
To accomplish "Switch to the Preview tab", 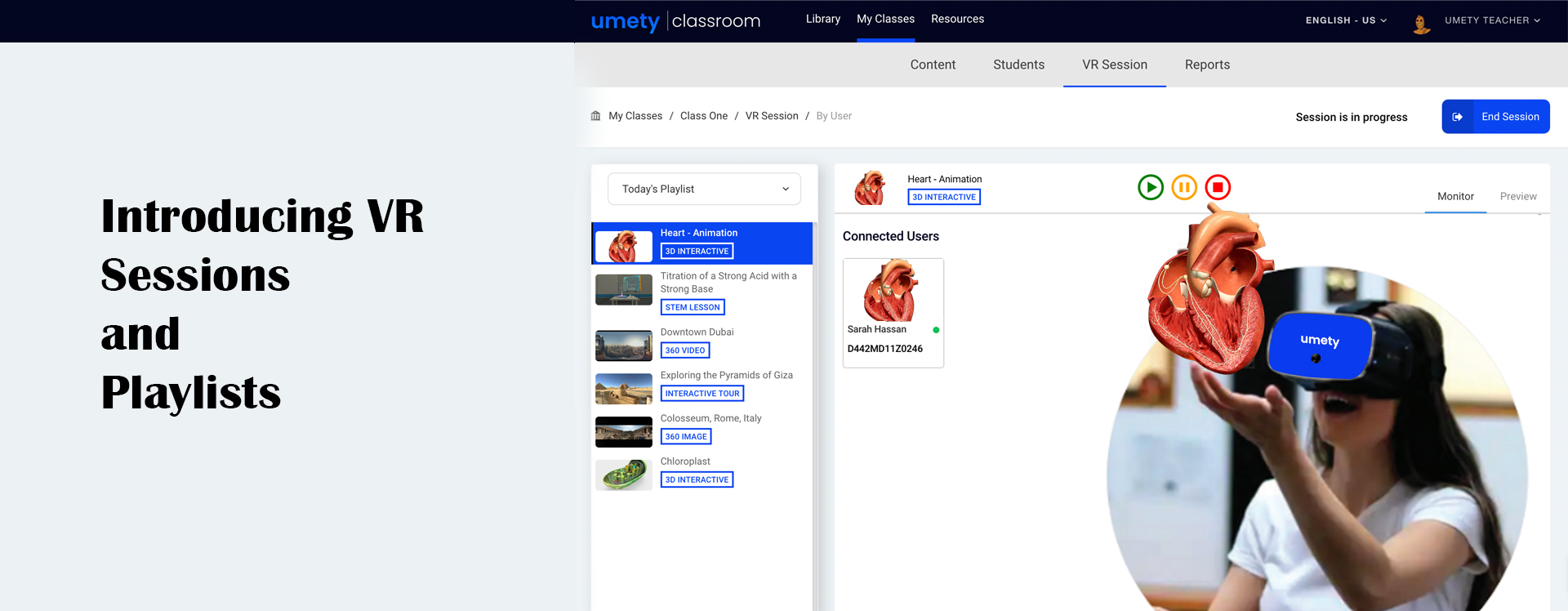I will pos(1517,196).
